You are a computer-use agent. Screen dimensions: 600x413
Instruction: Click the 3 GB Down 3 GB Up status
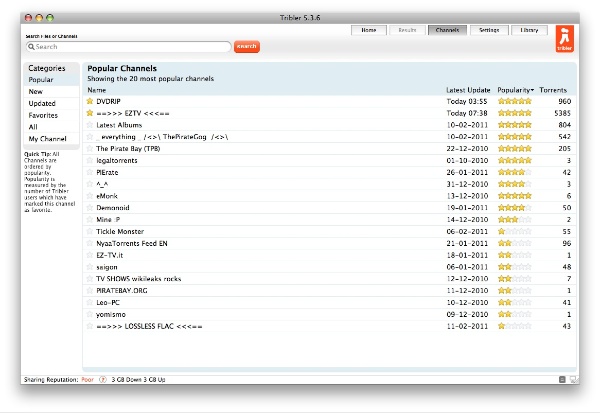tap(138, 380)
